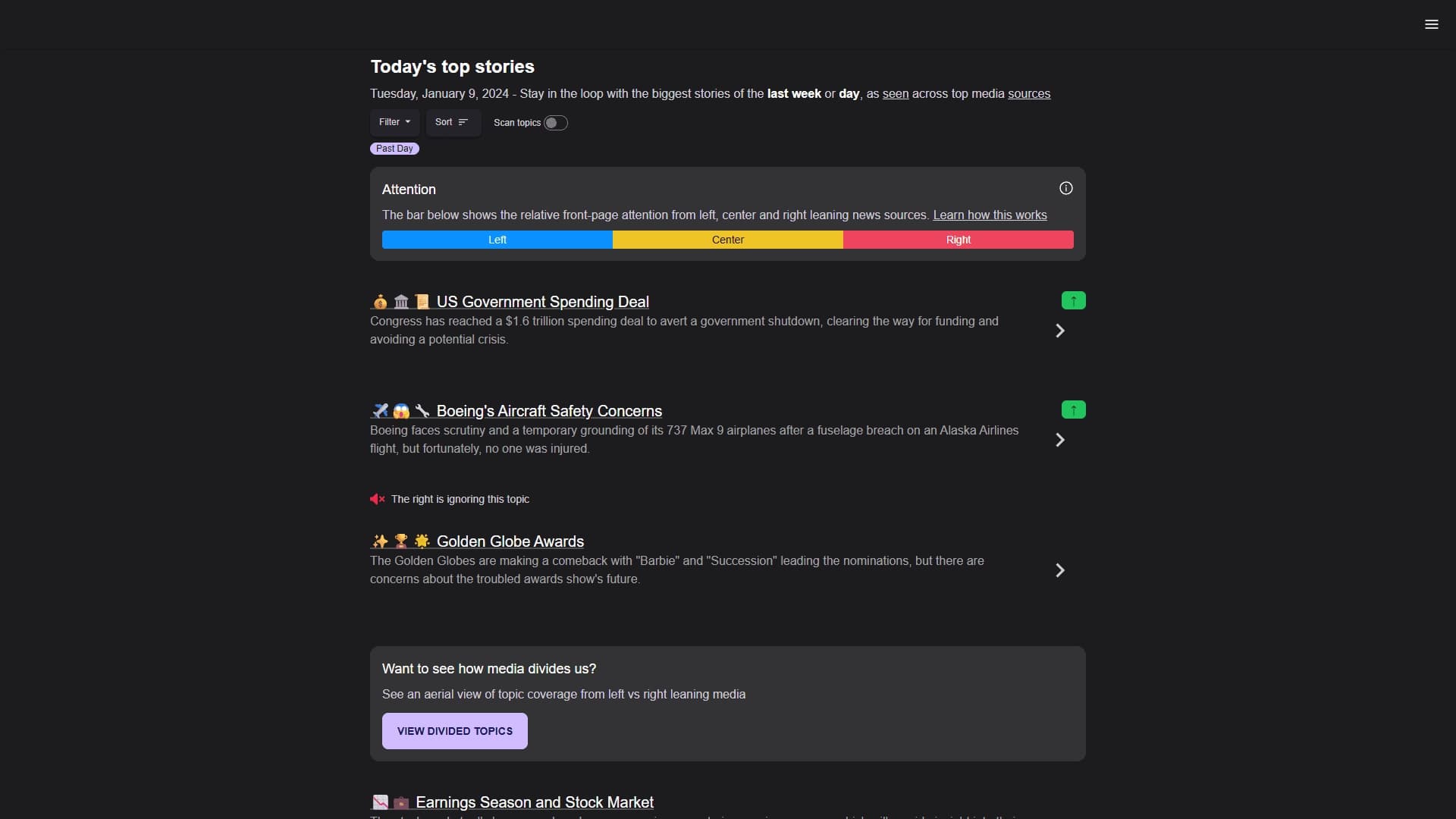Click green trending arrow beside Boeing story
This screenshot has width=1456, height=819.
point(1073,409)
